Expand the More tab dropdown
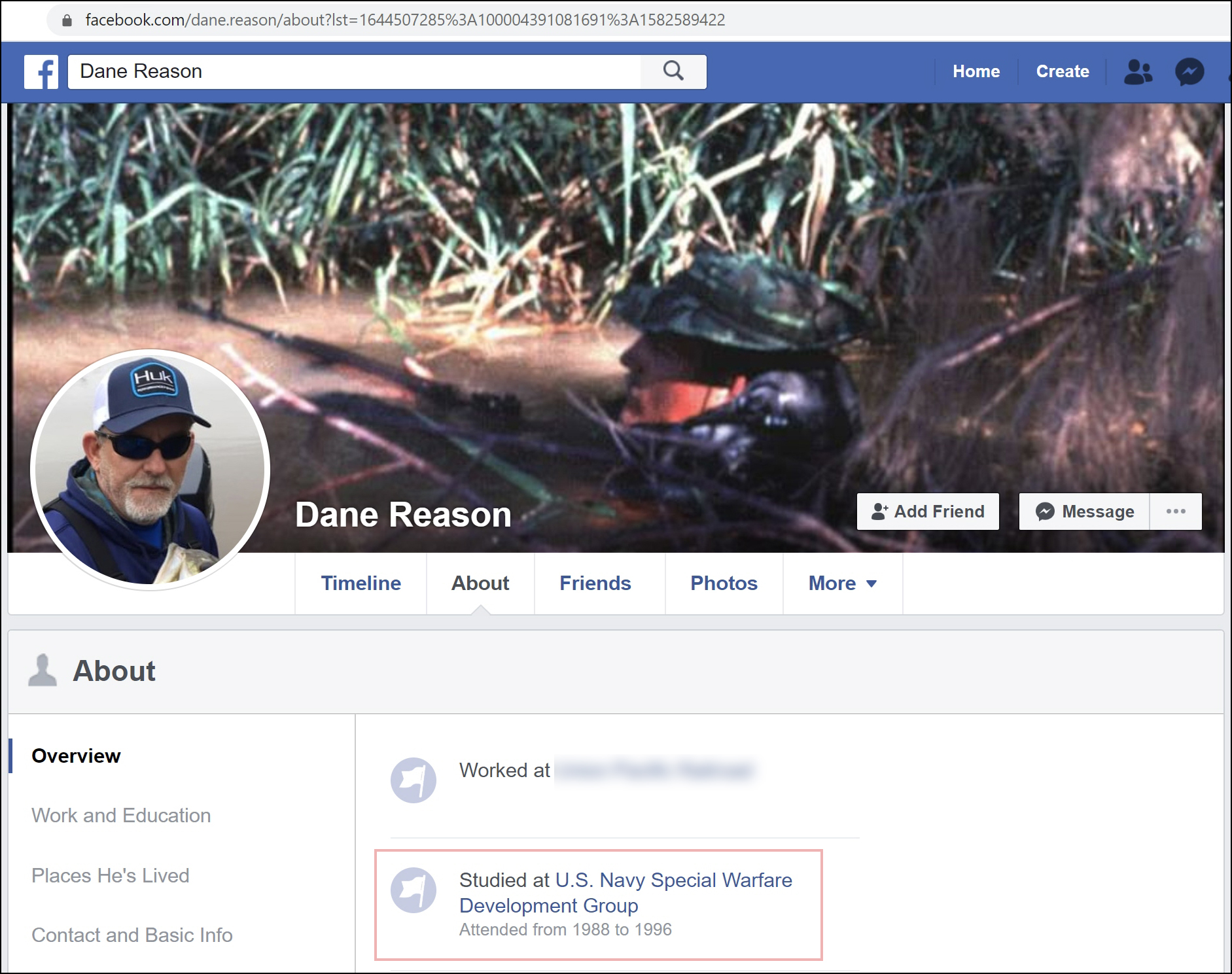The image size is (1232, 974). click(842, 583)
